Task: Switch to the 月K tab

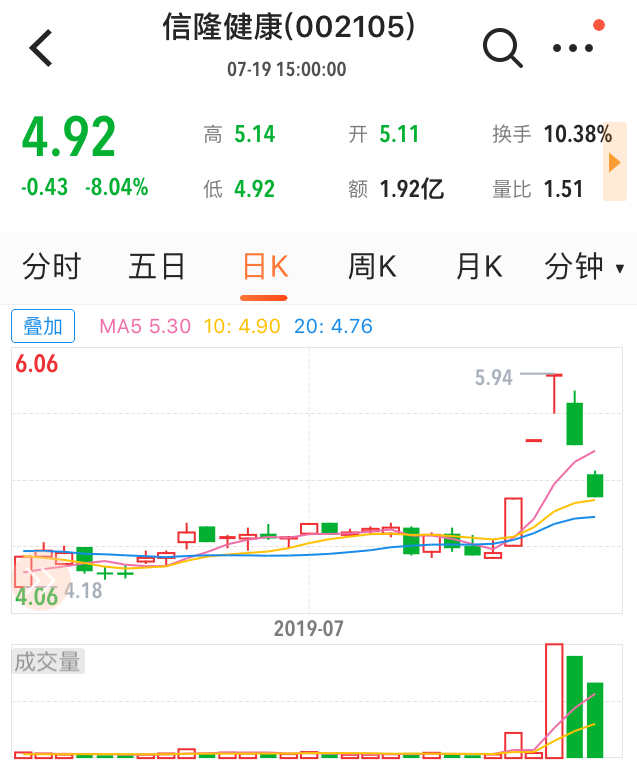Action: (x=479, y=267)
